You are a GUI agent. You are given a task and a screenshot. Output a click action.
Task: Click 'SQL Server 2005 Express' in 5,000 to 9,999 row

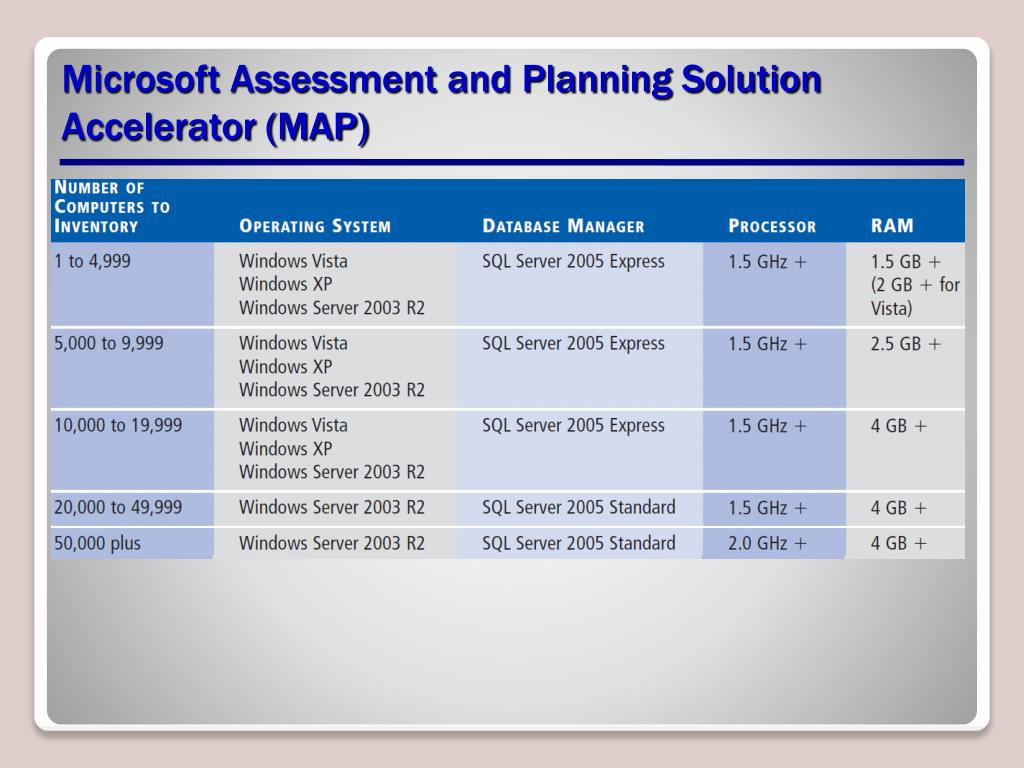(573, 344)
